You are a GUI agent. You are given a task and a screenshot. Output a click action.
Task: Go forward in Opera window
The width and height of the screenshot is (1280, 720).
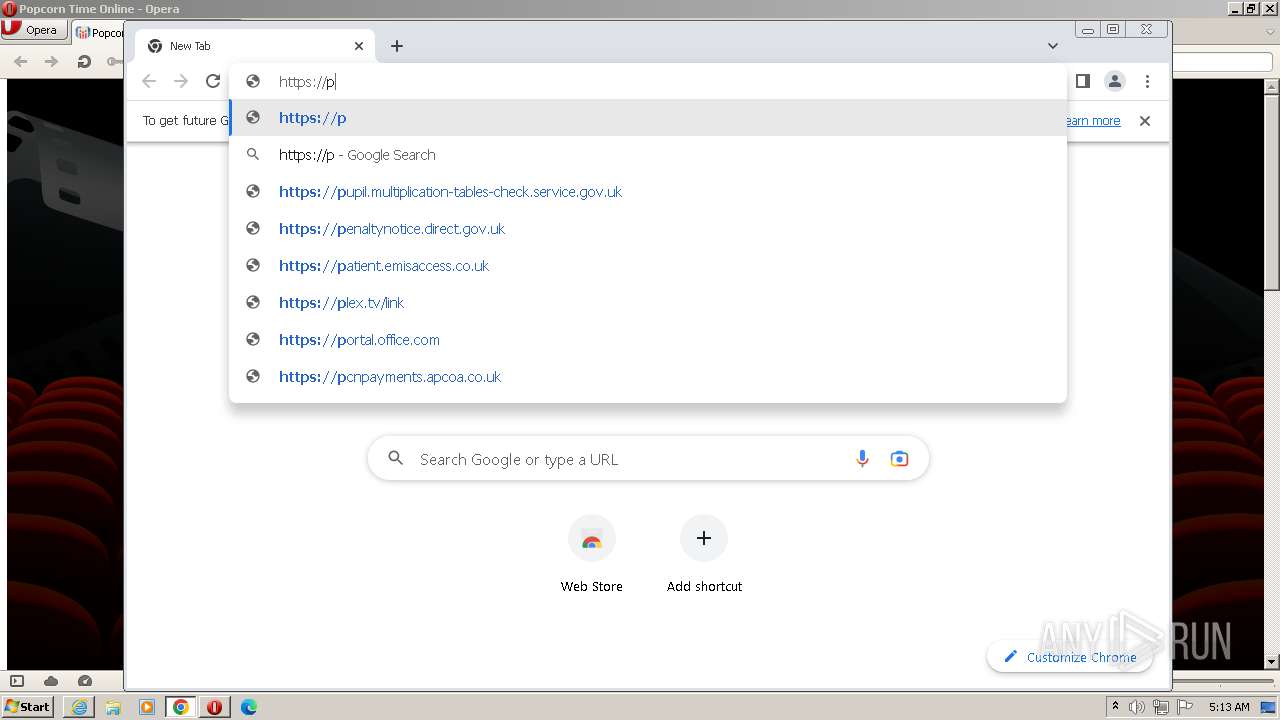(x=51, y=62)
